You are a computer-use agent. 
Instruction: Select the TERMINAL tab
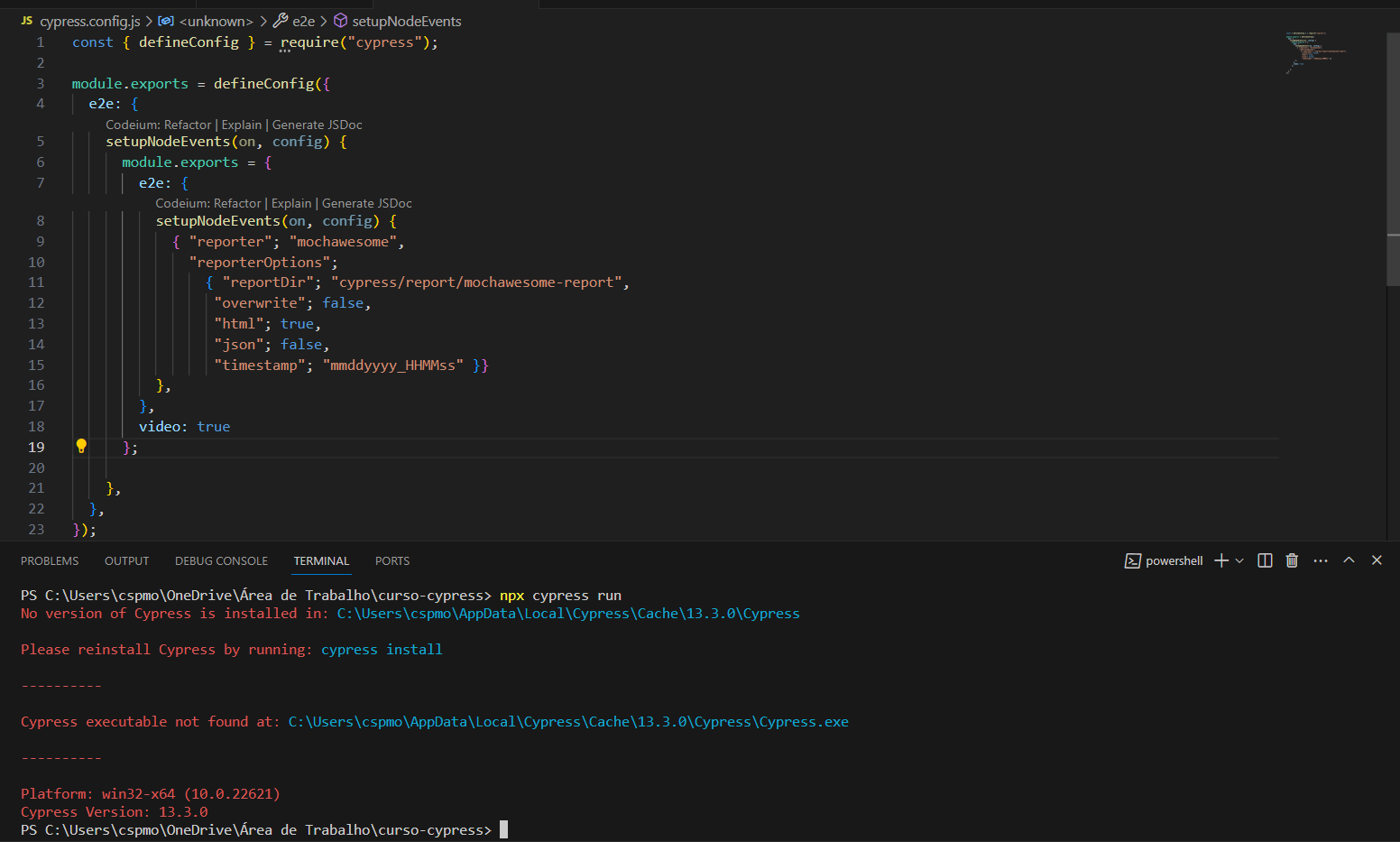pos(321,560)
